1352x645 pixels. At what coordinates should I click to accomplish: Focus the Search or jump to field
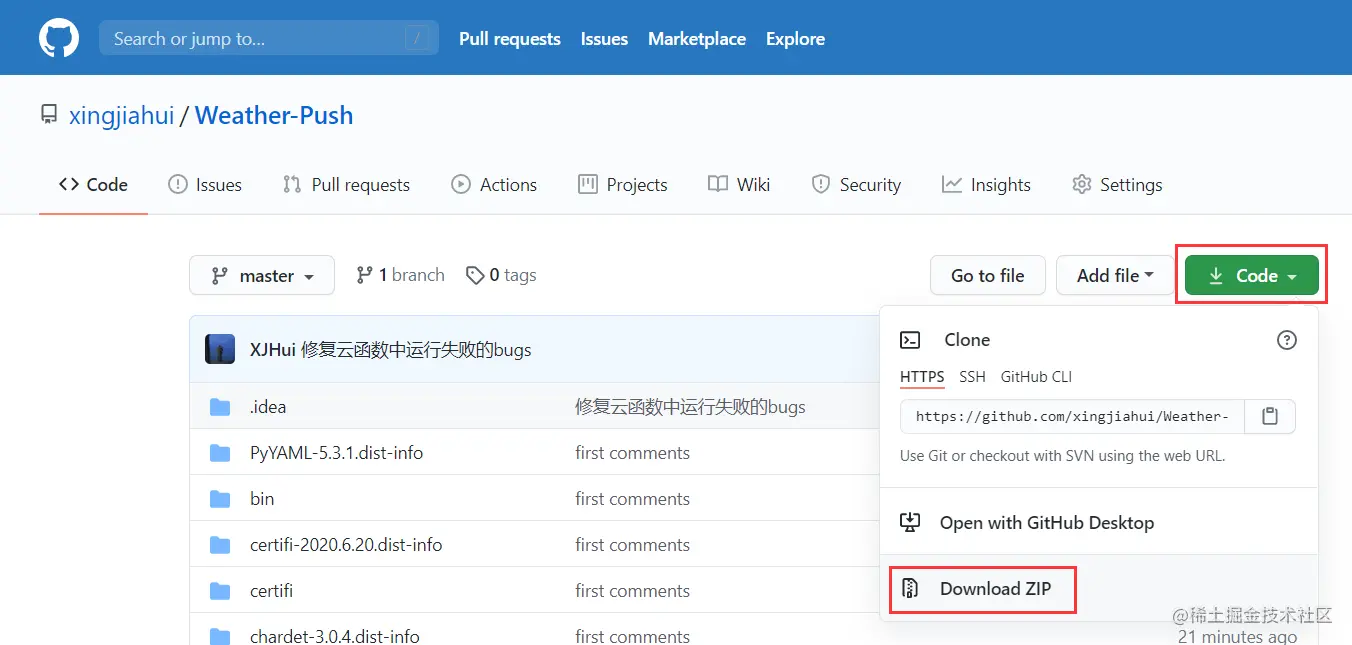pos(269,39)
